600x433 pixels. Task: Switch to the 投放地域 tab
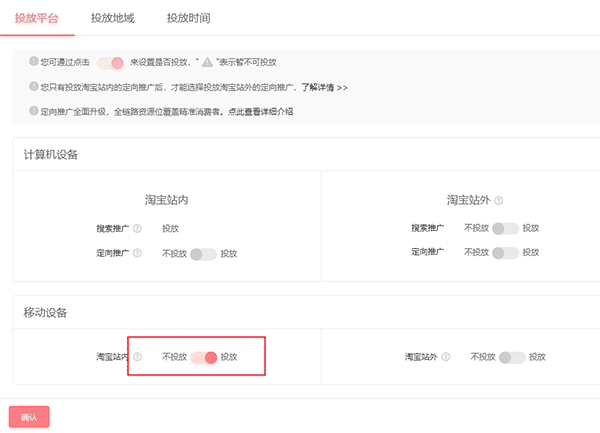coord(112,17)
